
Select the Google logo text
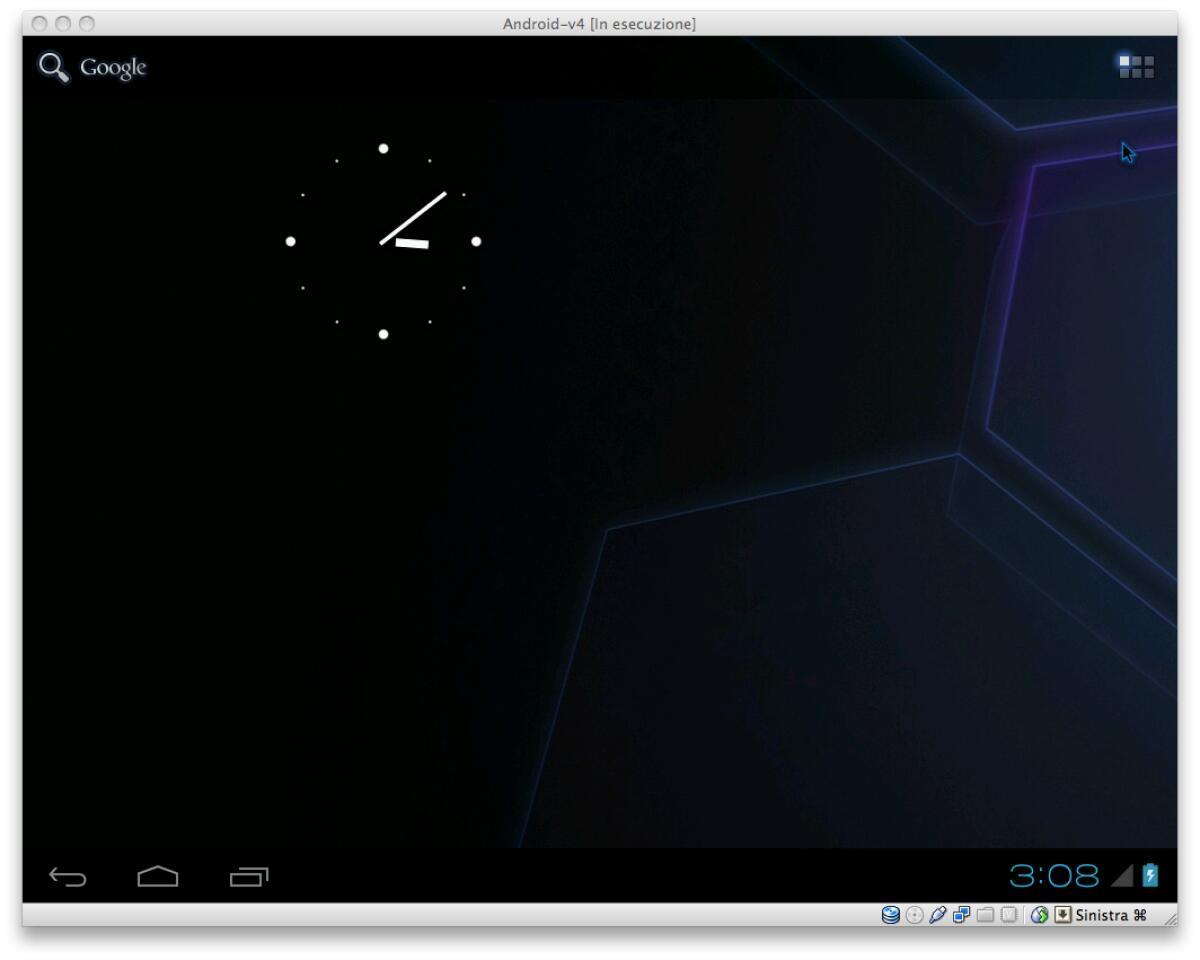(x=113, y=68)
